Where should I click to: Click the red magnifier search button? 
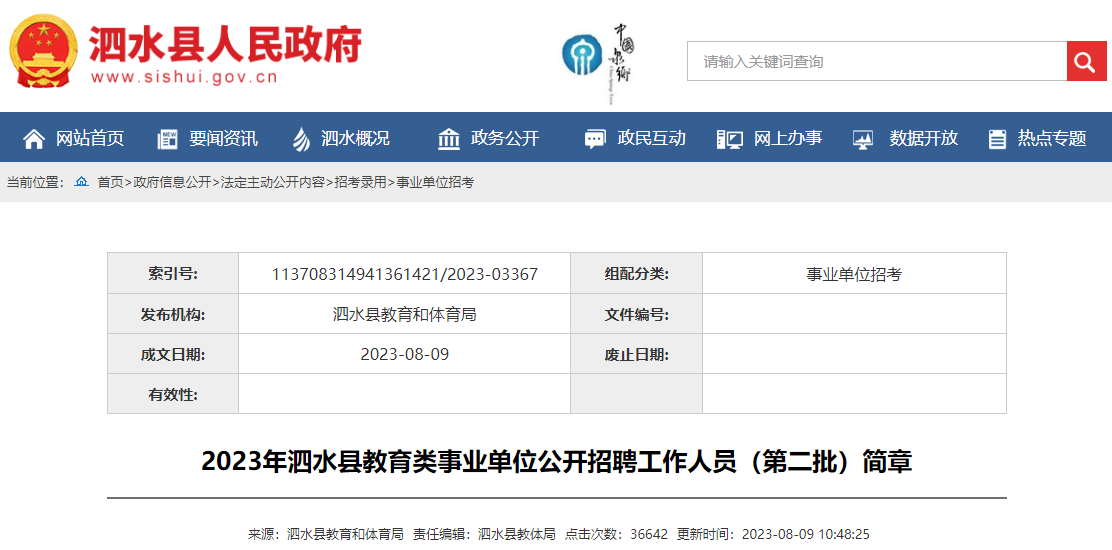1086,61
